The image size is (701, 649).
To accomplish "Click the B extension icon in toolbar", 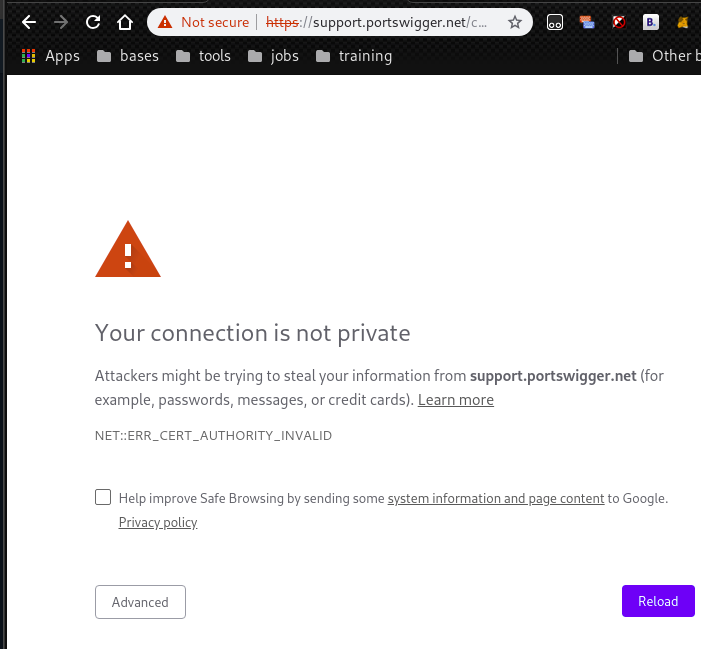I will pyautogui.click(x=650, y=22).
